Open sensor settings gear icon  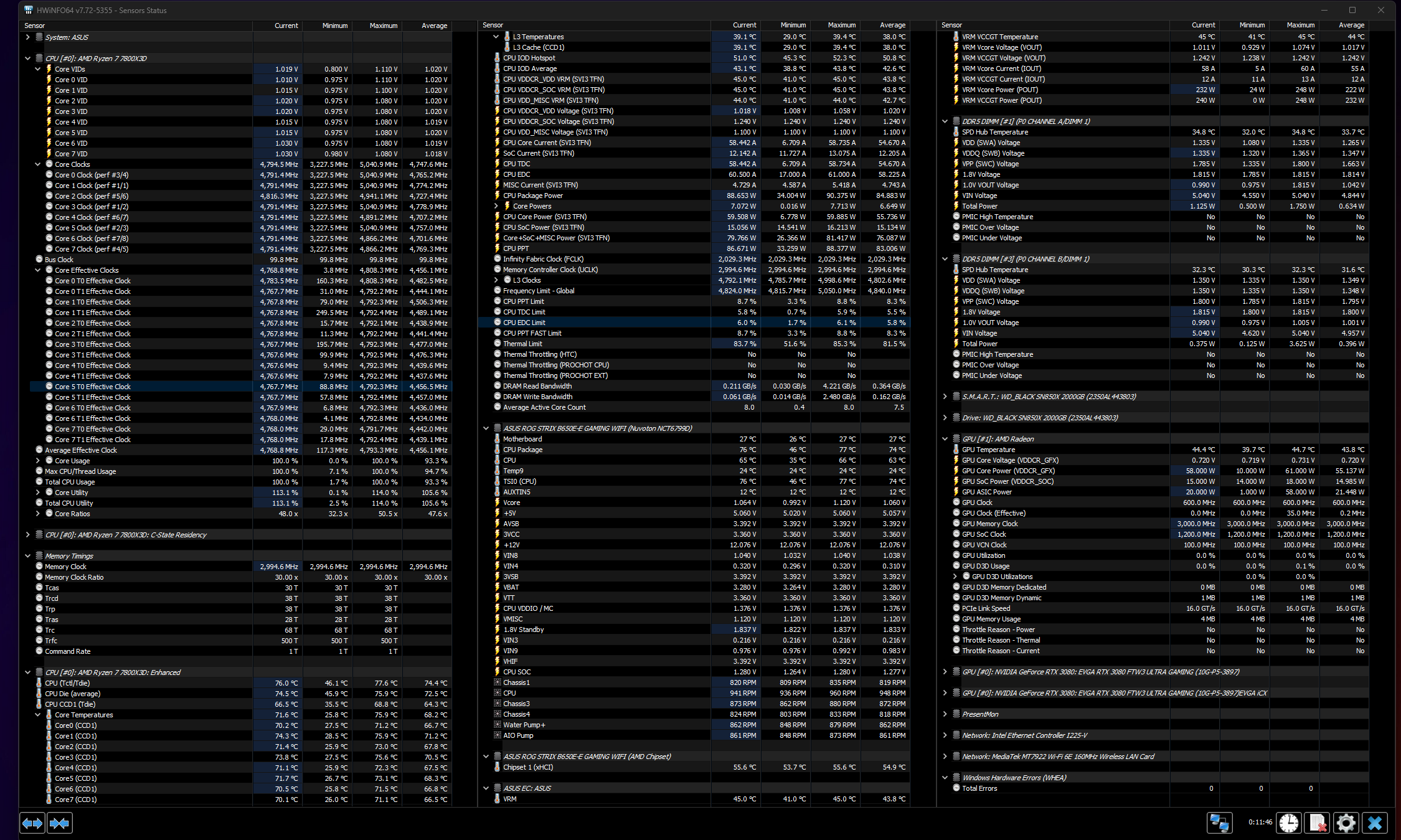pyautogui.click(x=1346, y=823)
